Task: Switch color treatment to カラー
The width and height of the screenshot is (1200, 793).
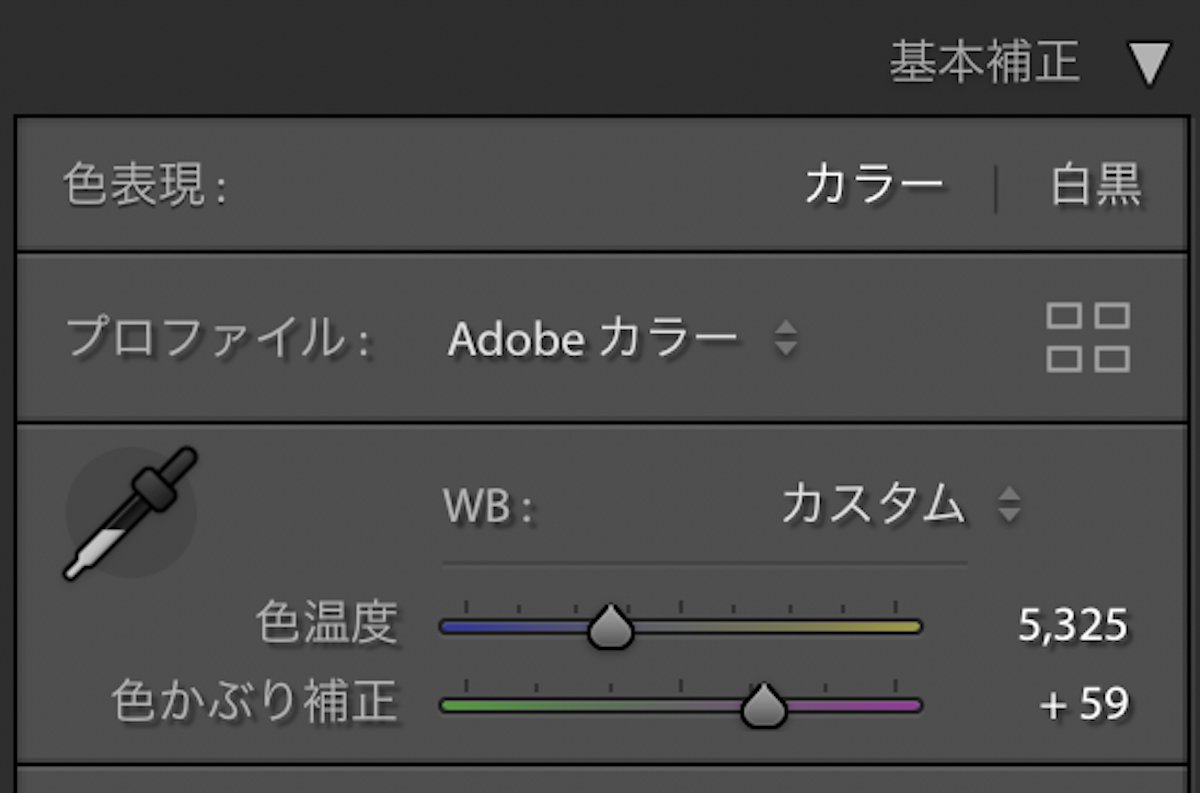Action: point(874,186)
